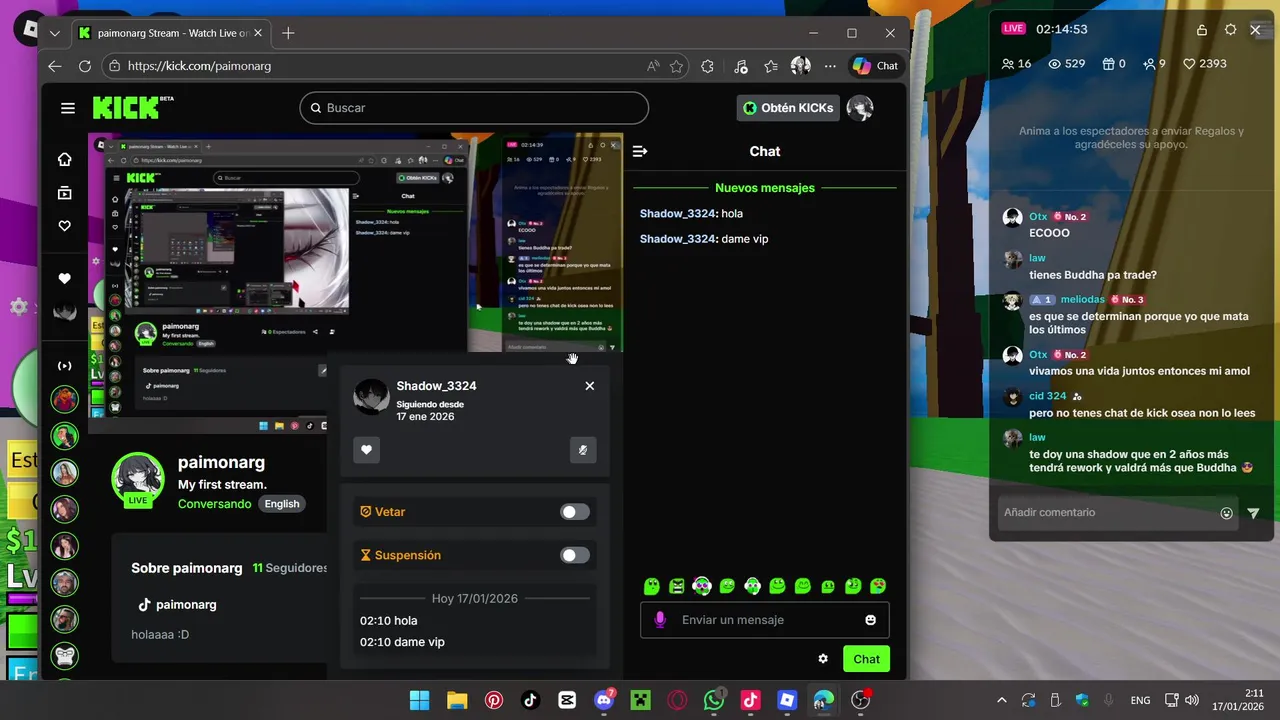This screenshot has width=1280, height=720.
Task: Click the purple microphone in message box
Action: click(660, 620)
